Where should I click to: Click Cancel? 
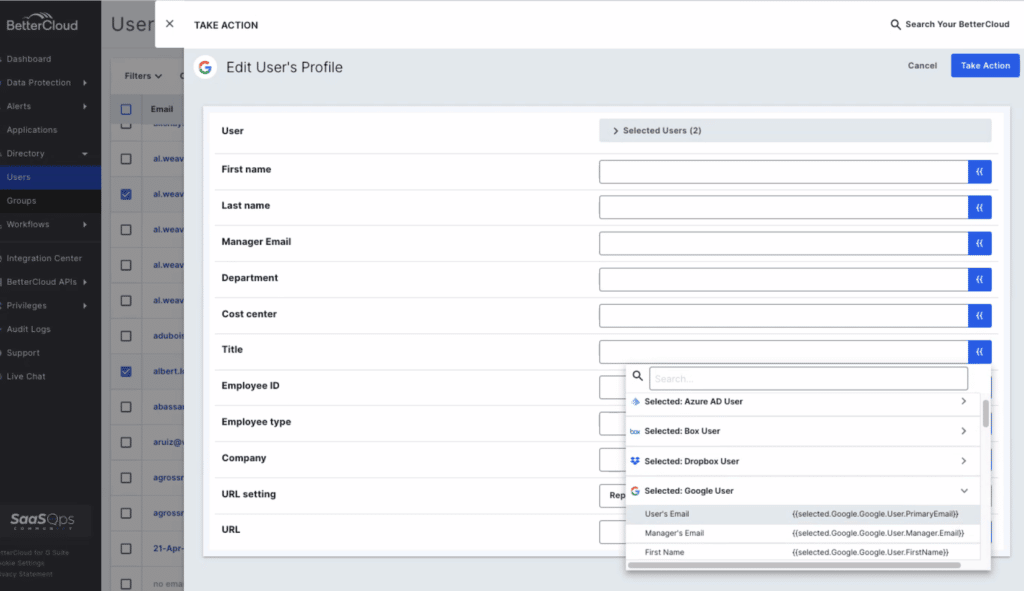coord(922,65)
